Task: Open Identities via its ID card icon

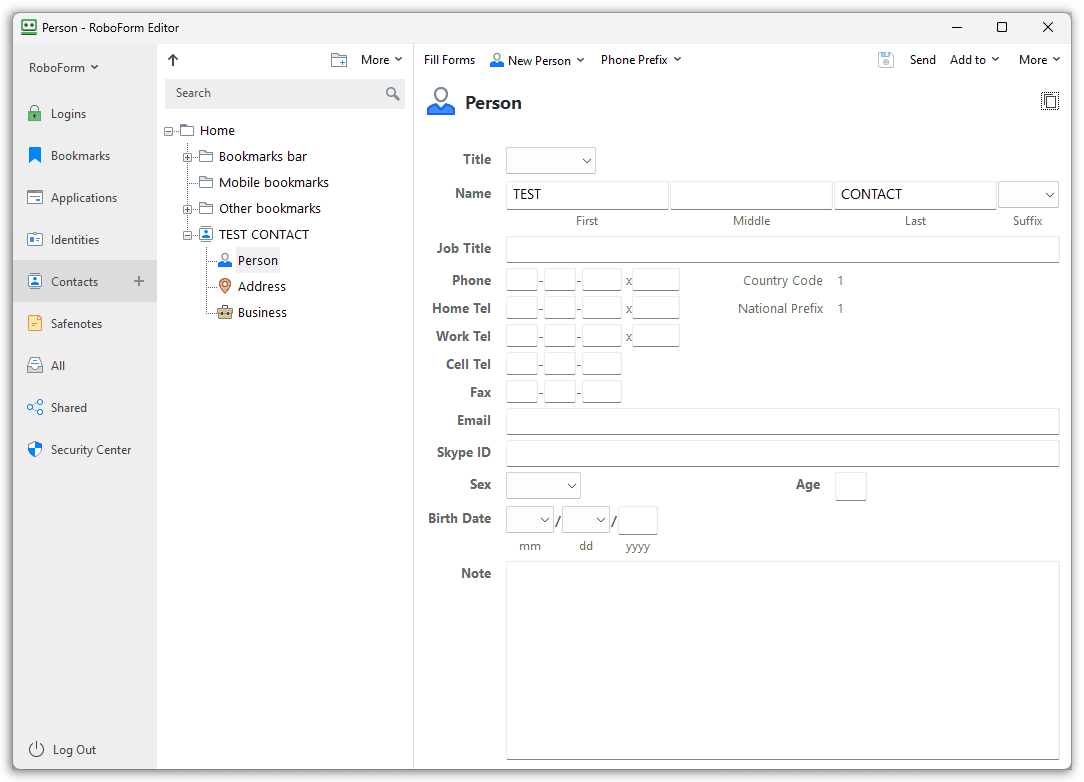Action: tap(35, 240)
